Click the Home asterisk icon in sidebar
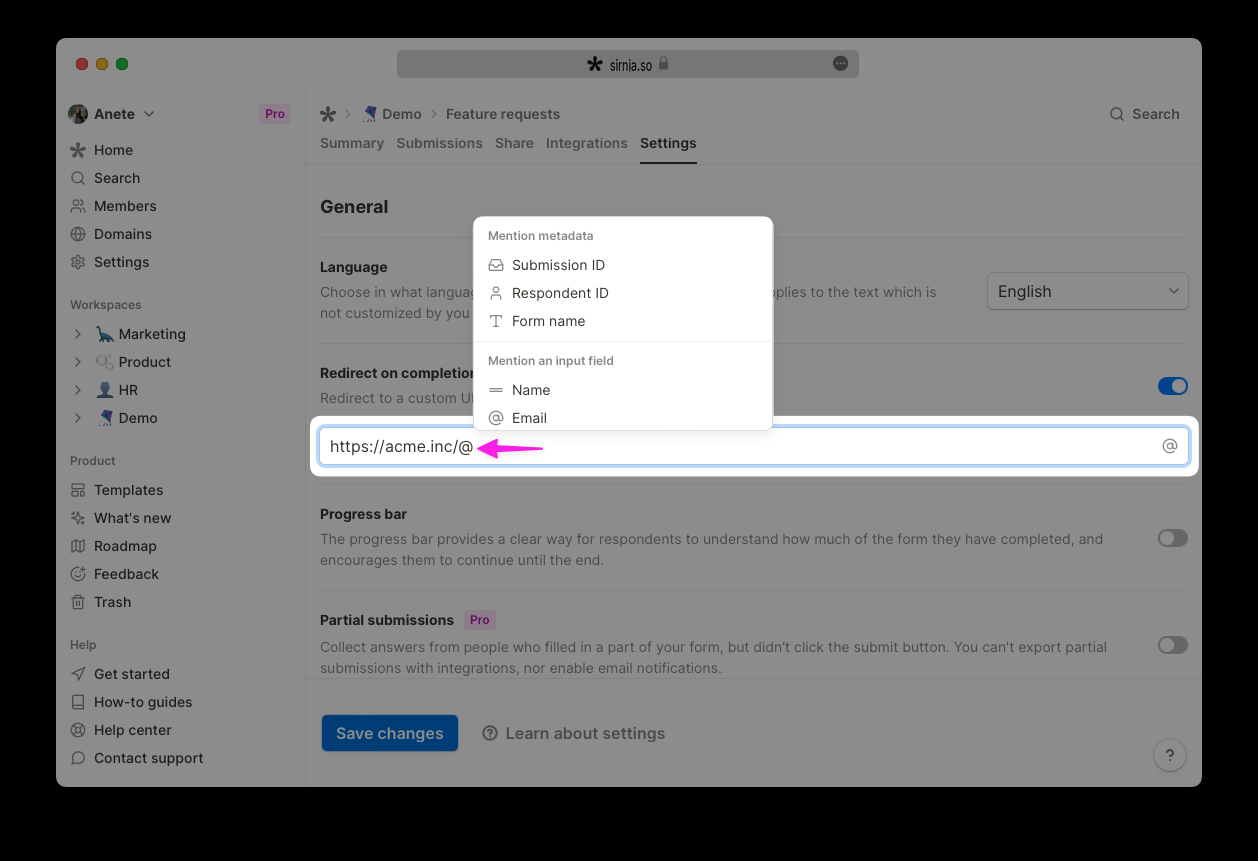Viewport: 1258px width, 861px height. click(x=78, y=150)
